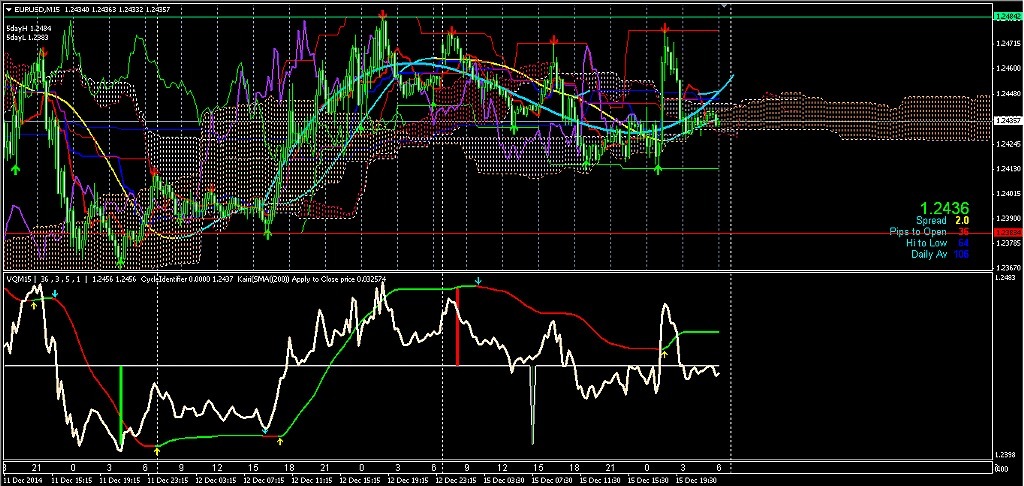Click the 12 Dec 23:15 time label
The width and height of the screenshot is (1024, 486).
(x=455, y=480)
